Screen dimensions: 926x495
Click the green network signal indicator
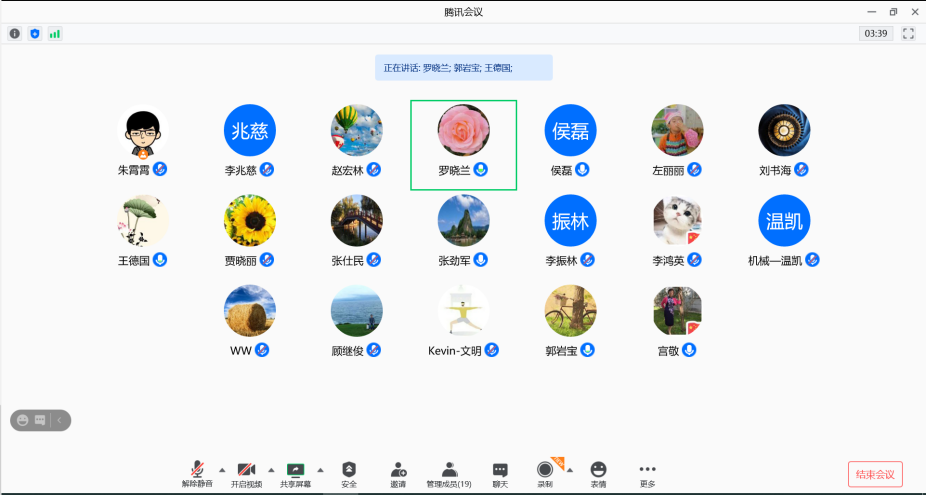click(54, 33)
